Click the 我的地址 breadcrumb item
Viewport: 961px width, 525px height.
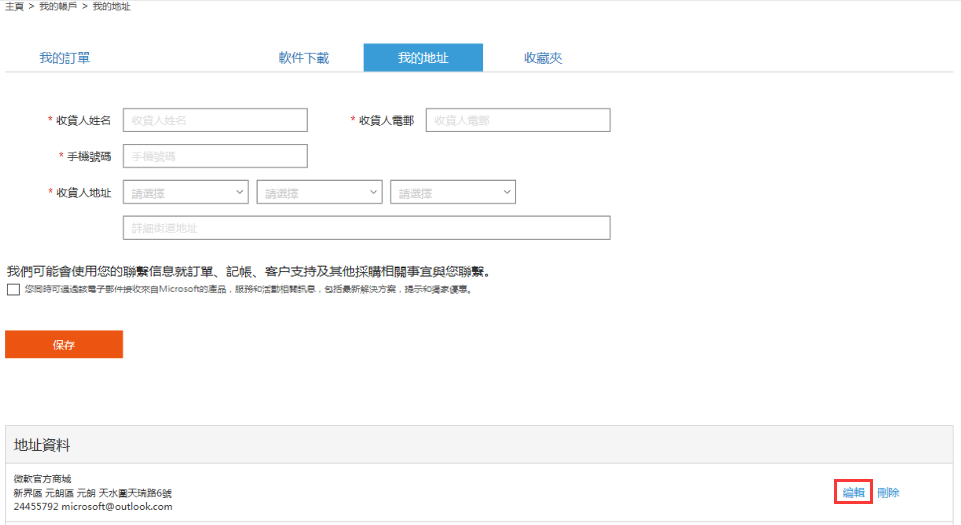[x=111, y=7]
